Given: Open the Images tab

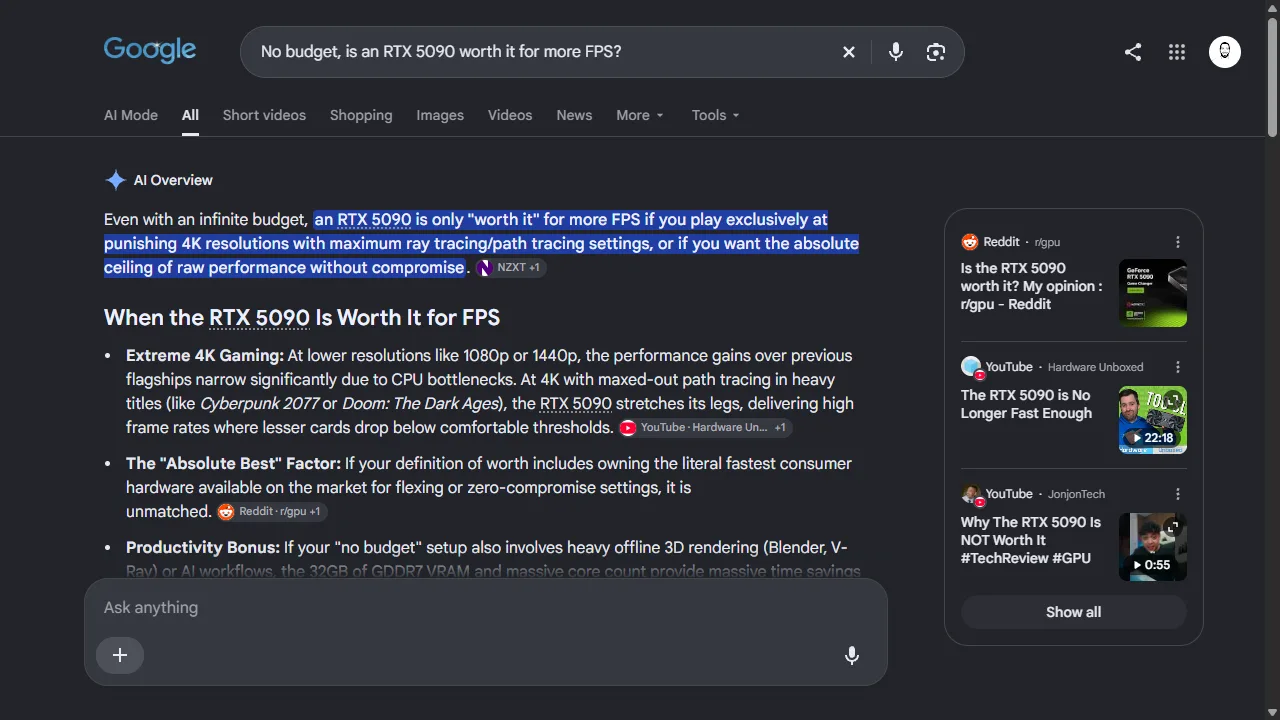Looking at the screenshot, I should (x=440, y=115).
